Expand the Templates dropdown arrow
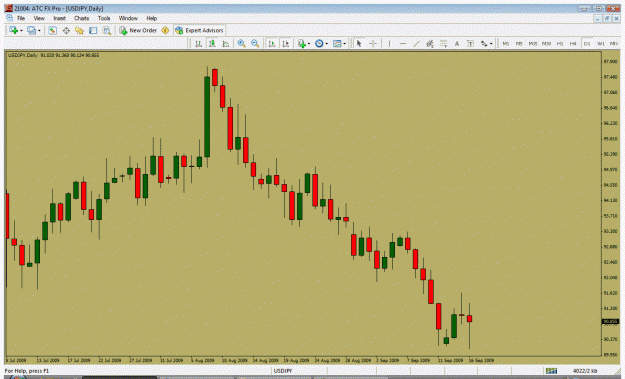Image resolution: width=625 pixels, height=379 pixels. pyautogui.click(x=344, y=44)
